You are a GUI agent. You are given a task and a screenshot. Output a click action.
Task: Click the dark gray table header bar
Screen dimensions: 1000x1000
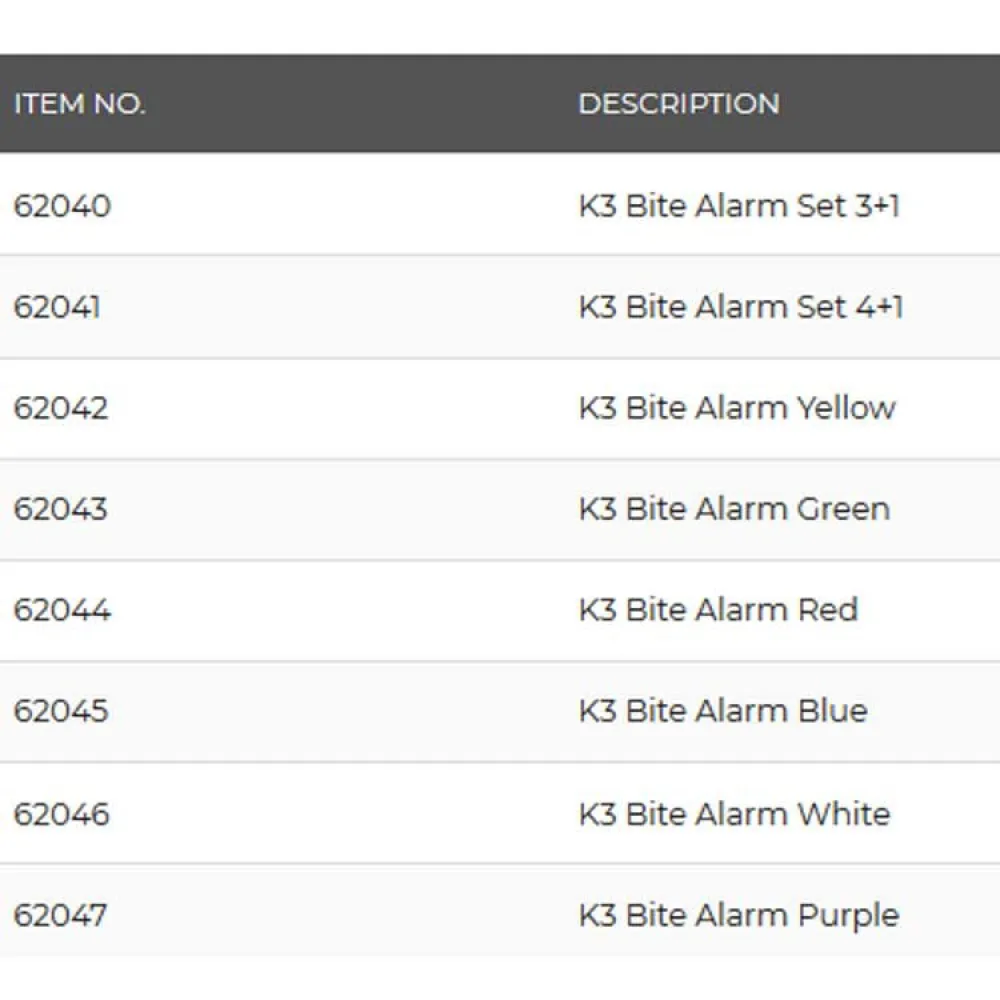360,104
